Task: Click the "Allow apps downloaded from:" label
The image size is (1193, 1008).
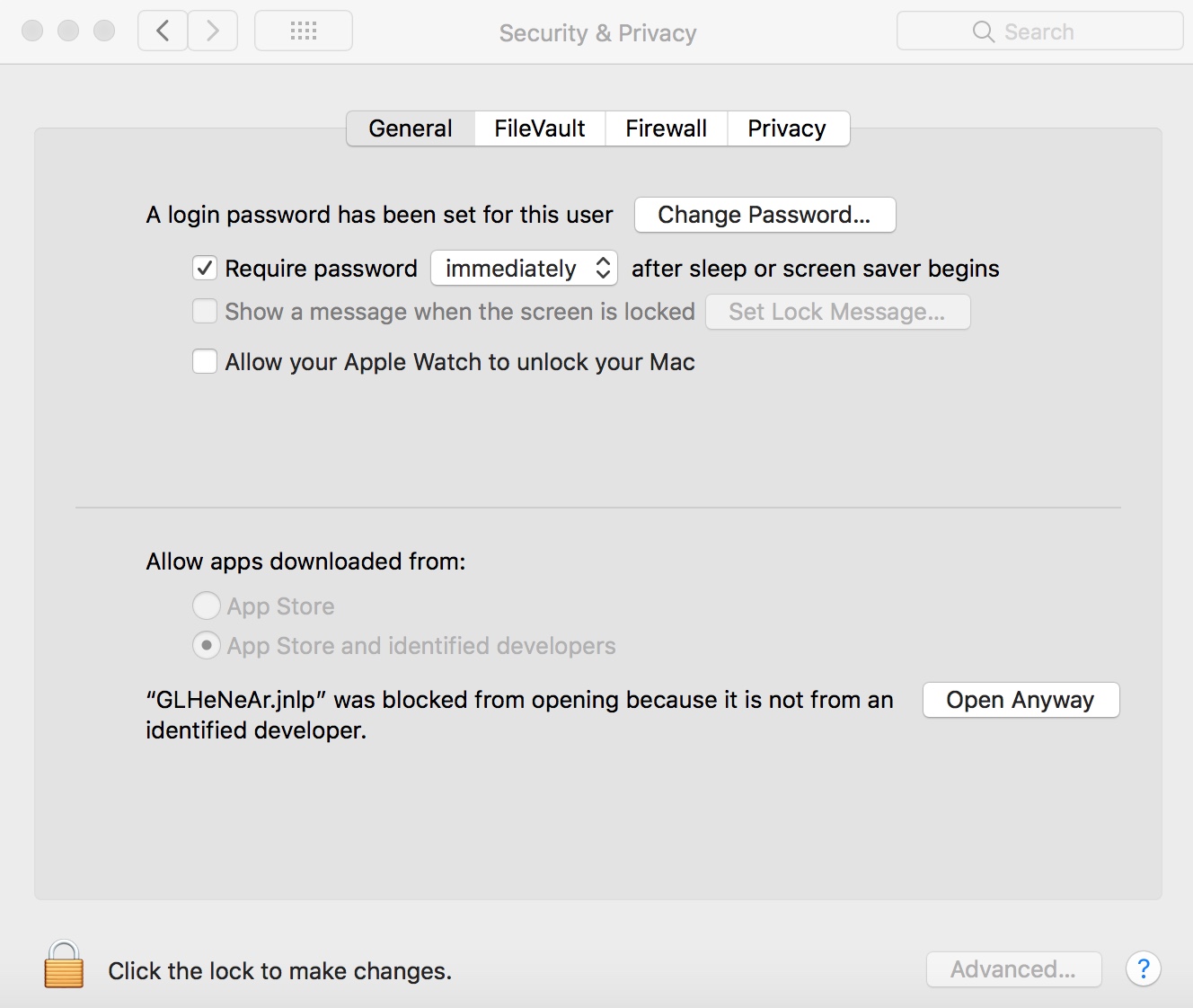Action: tap(305, 561)
